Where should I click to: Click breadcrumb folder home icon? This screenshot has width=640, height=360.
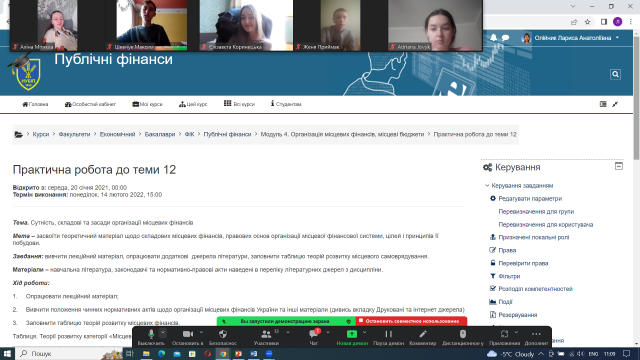[x=19, y=134]
